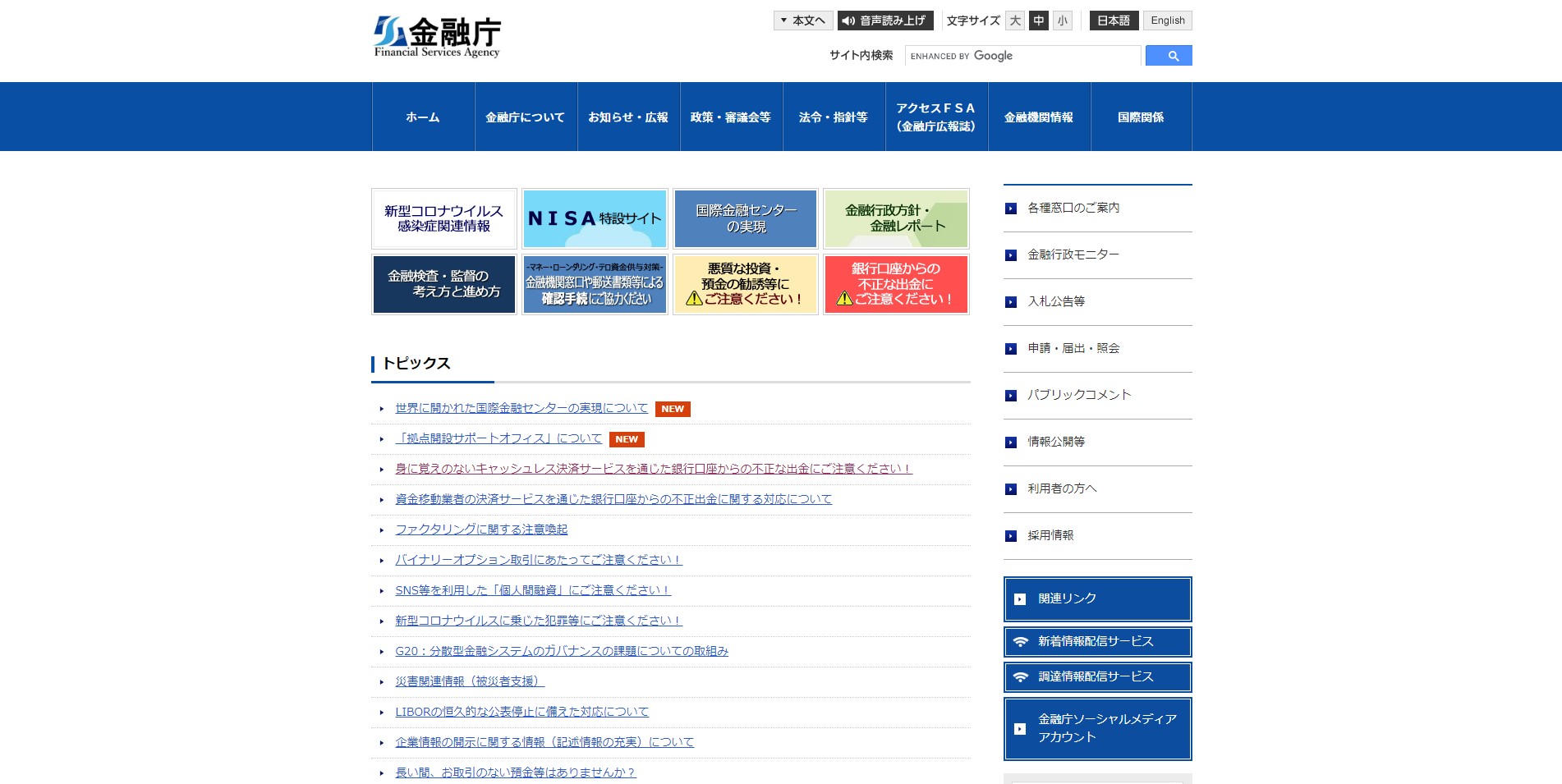Set font size to 中 (medium)
1562x784 pixels.
pos(1039,21)
